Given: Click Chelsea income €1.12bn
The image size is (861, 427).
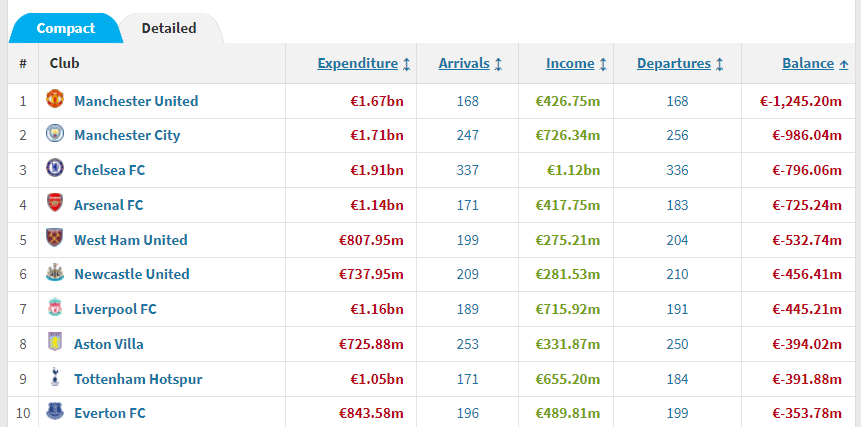Looking at the screenshot, I should pos(573,170).
